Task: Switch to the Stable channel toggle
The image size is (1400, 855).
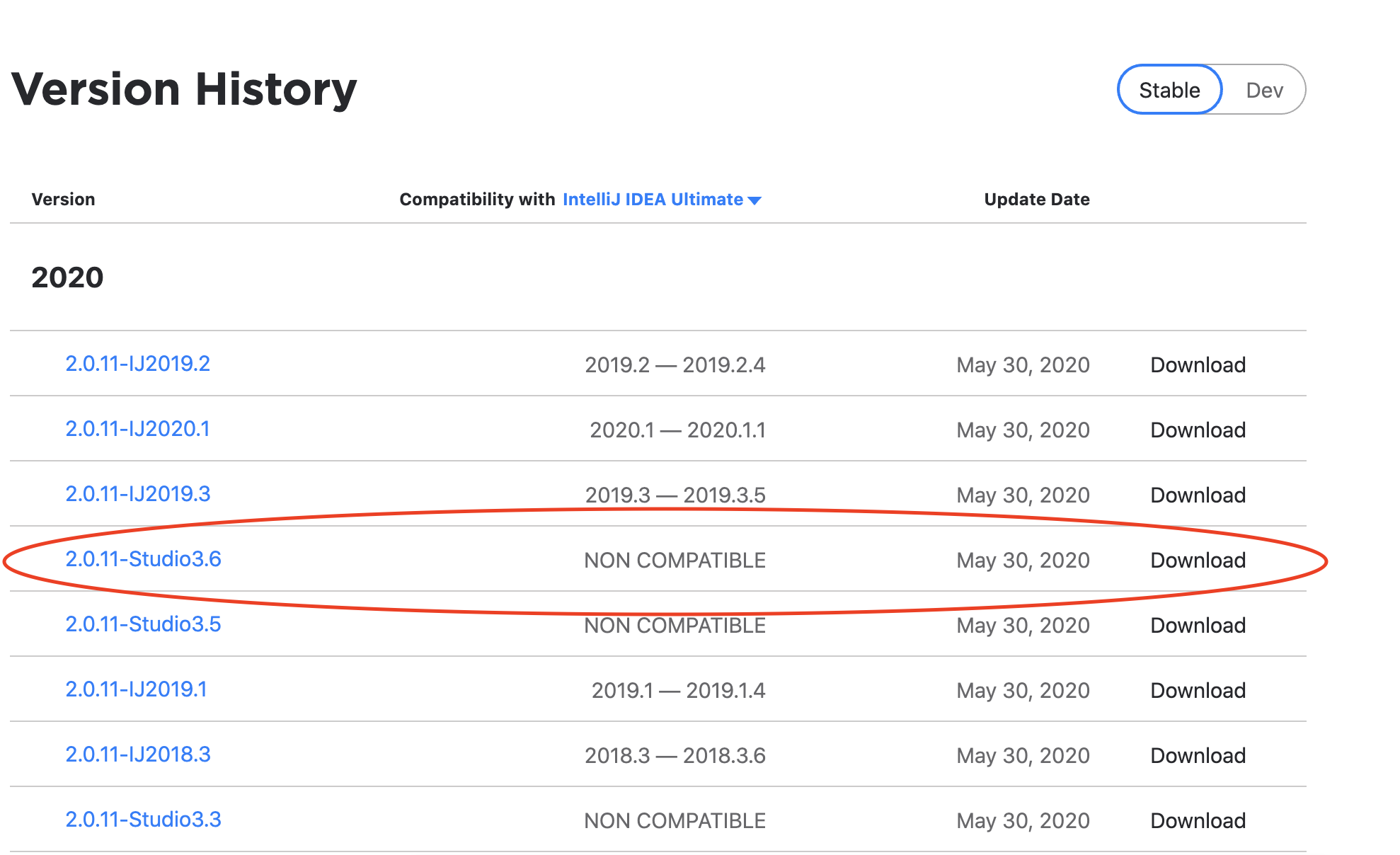Action: click(x=1169, y=90)
